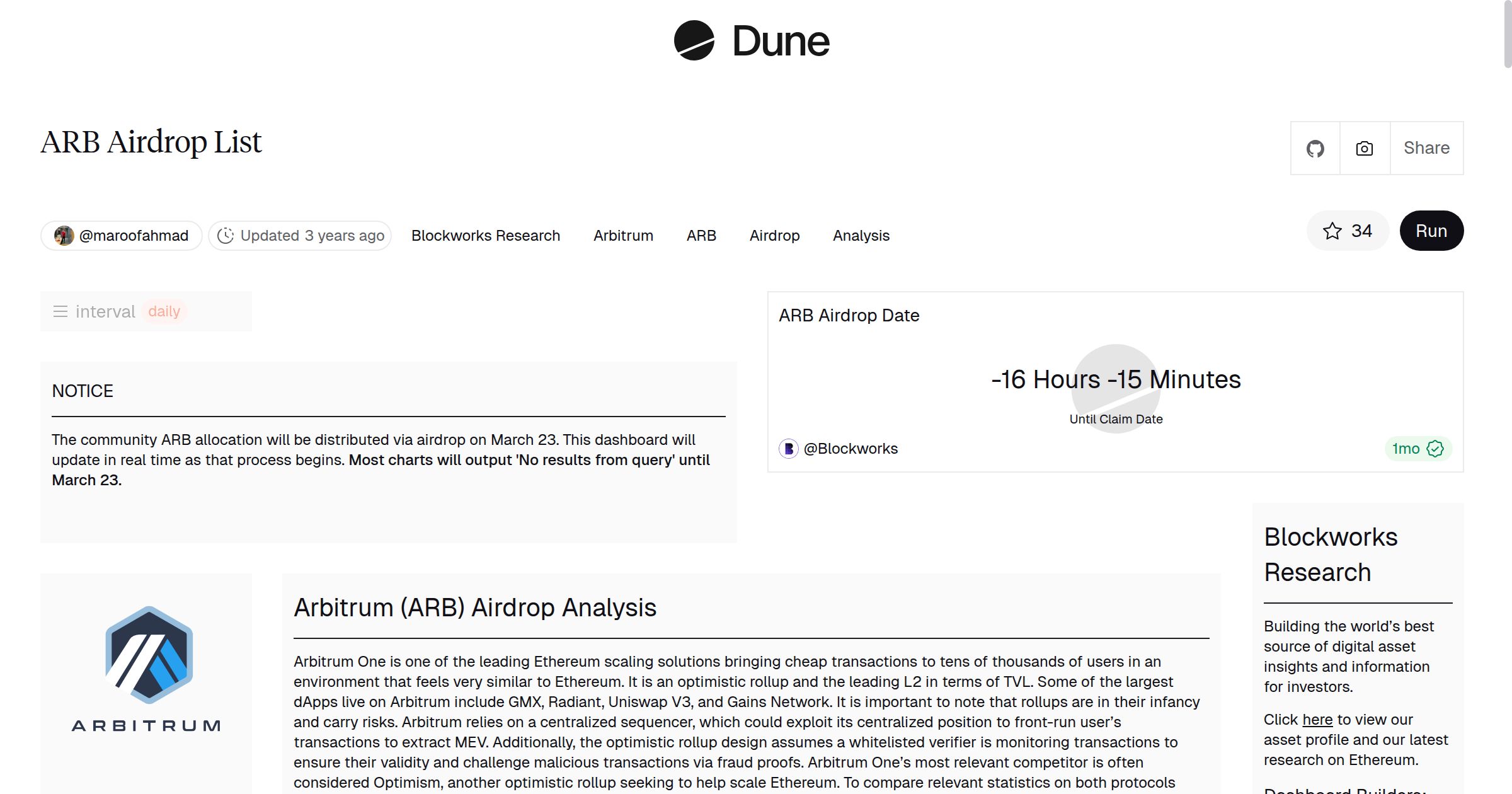Image resolution: width=1512 pixels, height=794 pixels.
Task: Click the Blockworks avatar icon
Action: point(788,448)
